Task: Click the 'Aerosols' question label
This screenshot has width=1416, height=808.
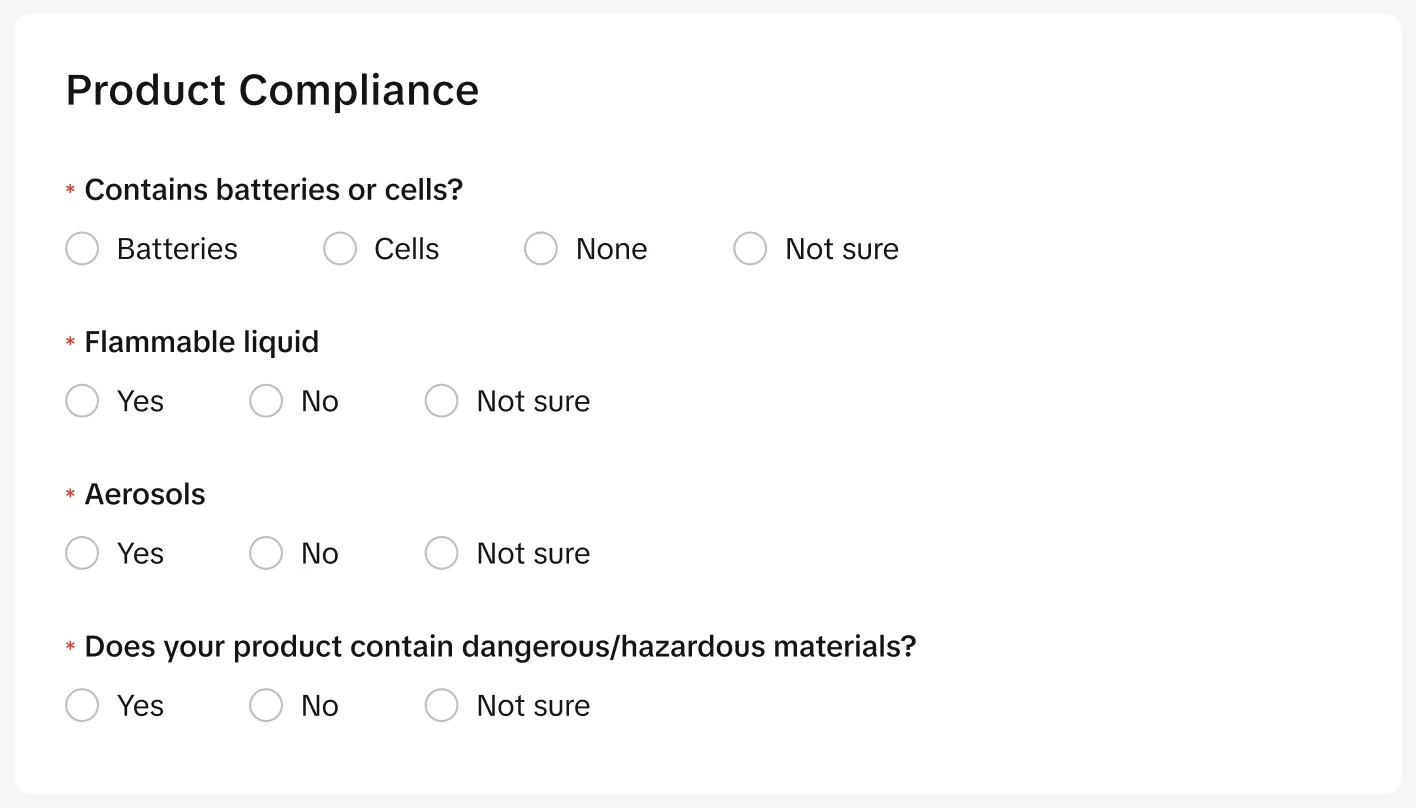Action: 145,494
